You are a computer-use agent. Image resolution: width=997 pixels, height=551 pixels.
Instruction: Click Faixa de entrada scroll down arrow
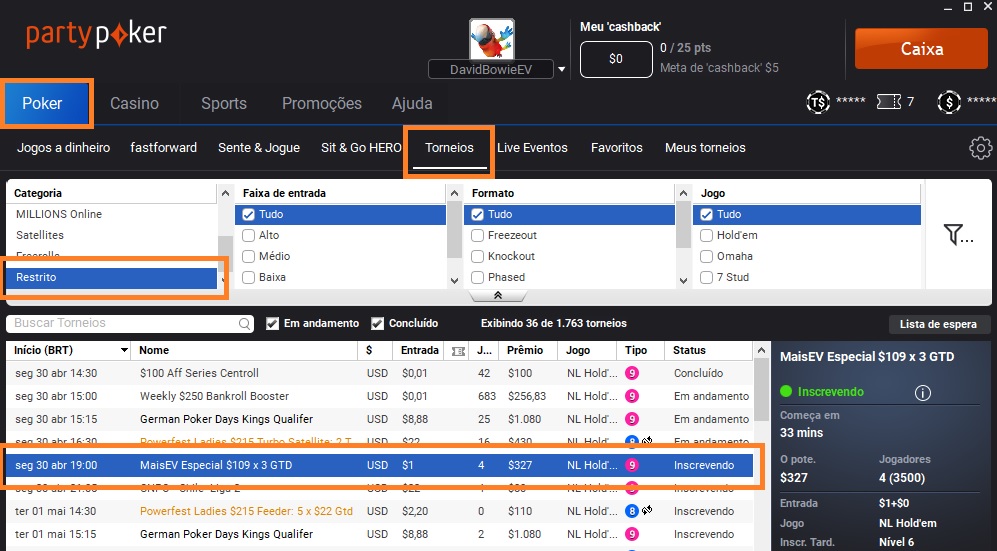point(454,280)
